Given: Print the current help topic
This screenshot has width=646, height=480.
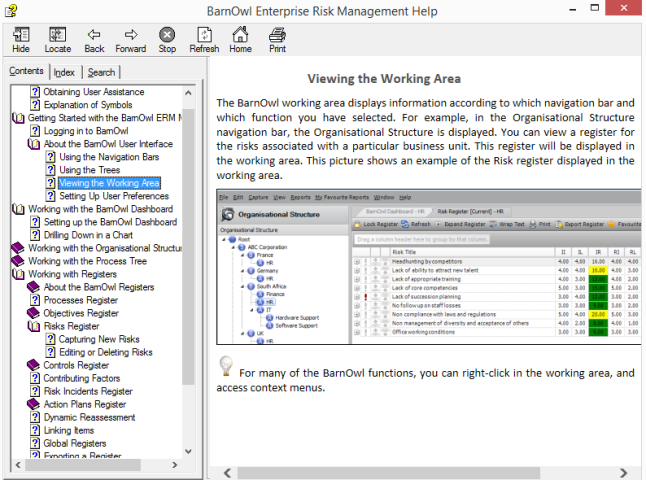Looking at the screenshot, I should point(277,35).
